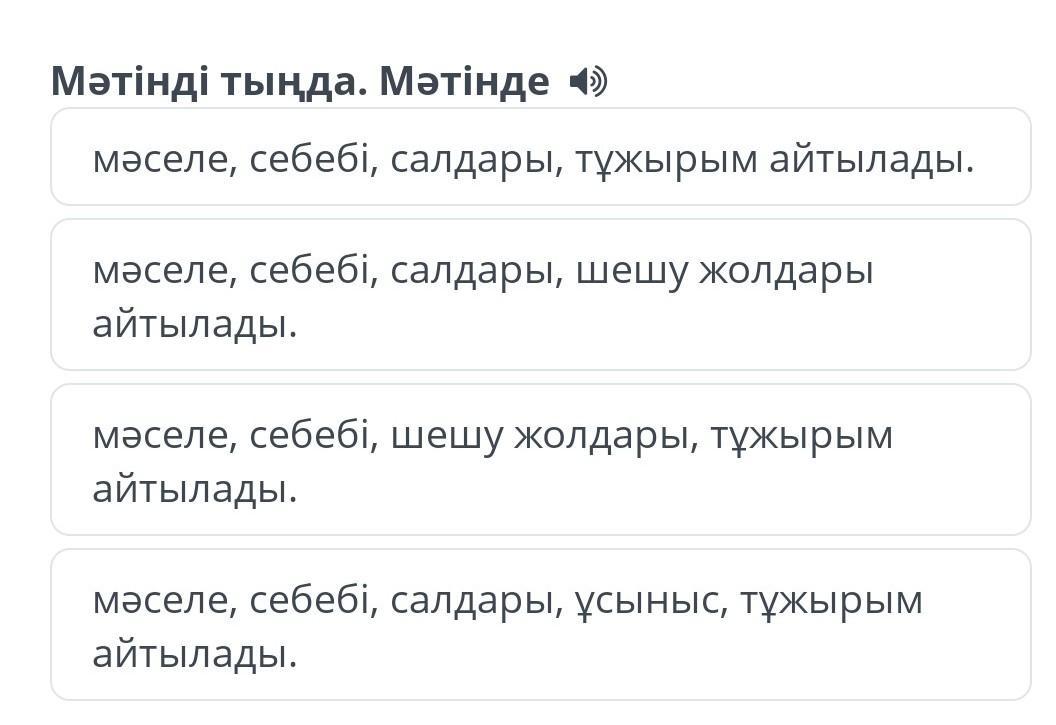The image size is (1056, 725).
Task: Click the word 'Мәтінде' in the heading
Action: point(464,81)
